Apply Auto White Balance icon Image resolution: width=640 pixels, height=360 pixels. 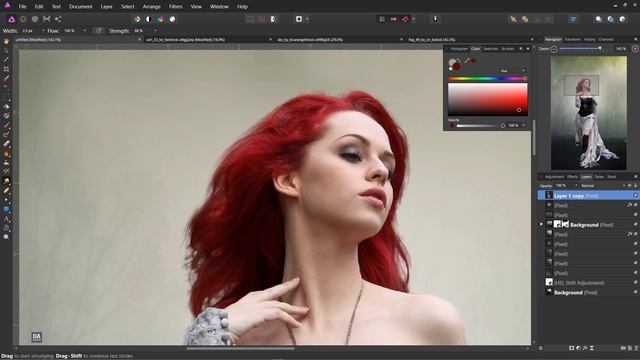[x=172, y=19]
